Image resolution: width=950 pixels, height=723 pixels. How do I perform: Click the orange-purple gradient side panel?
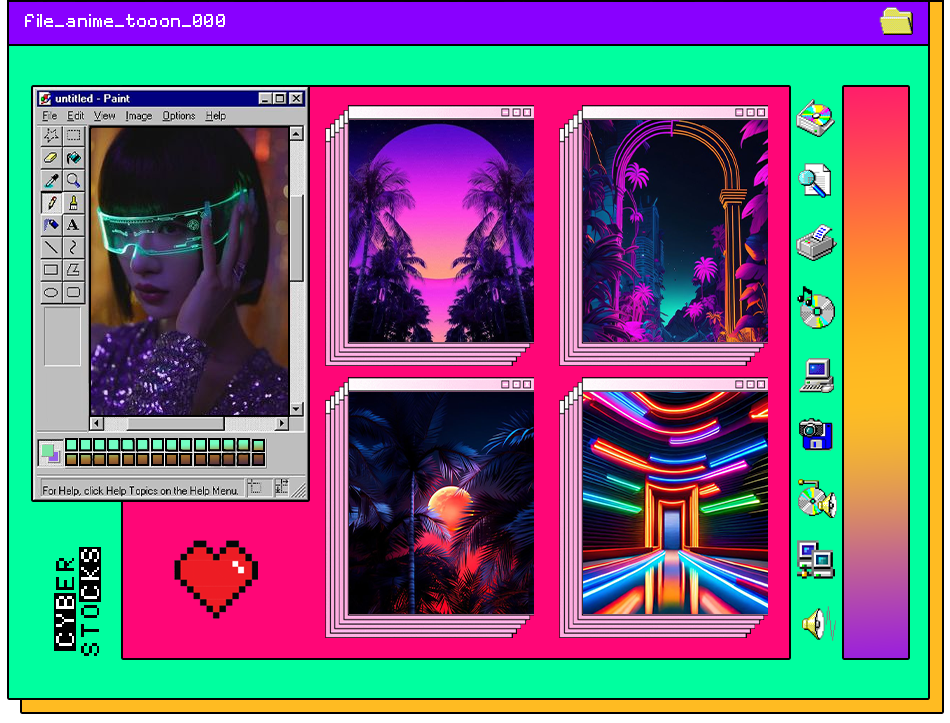coord(875,372)
